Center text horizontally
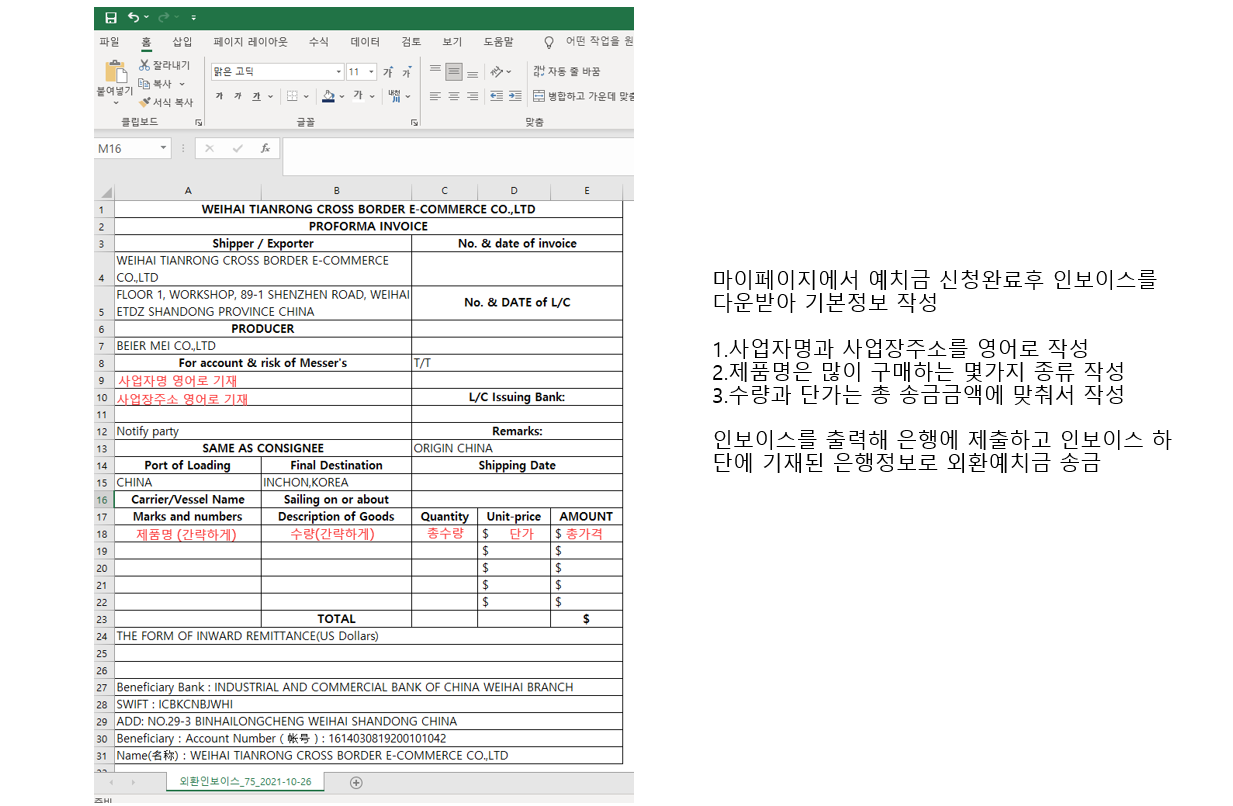Viewport: 1233px width, 806px height. (x=453, y=96)
